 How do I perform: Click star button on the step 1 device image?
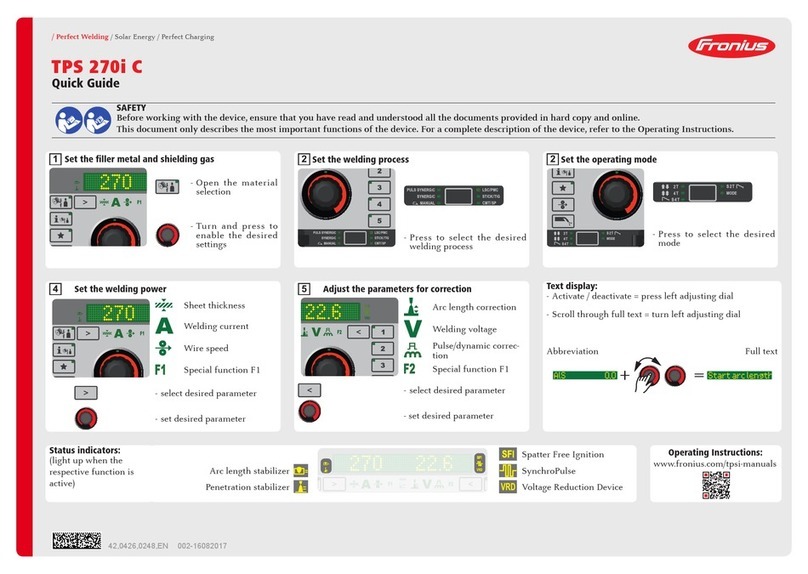61,236
